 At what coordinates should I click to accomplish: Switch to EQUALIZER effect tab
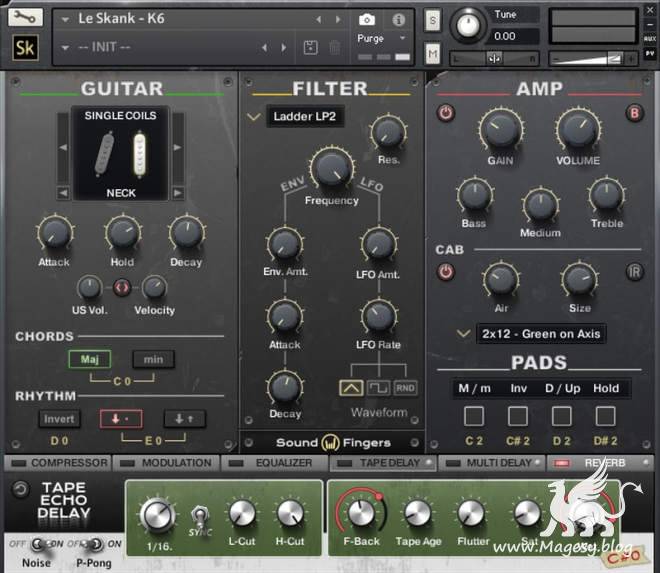pyautogui.click(x=274, y=463)
